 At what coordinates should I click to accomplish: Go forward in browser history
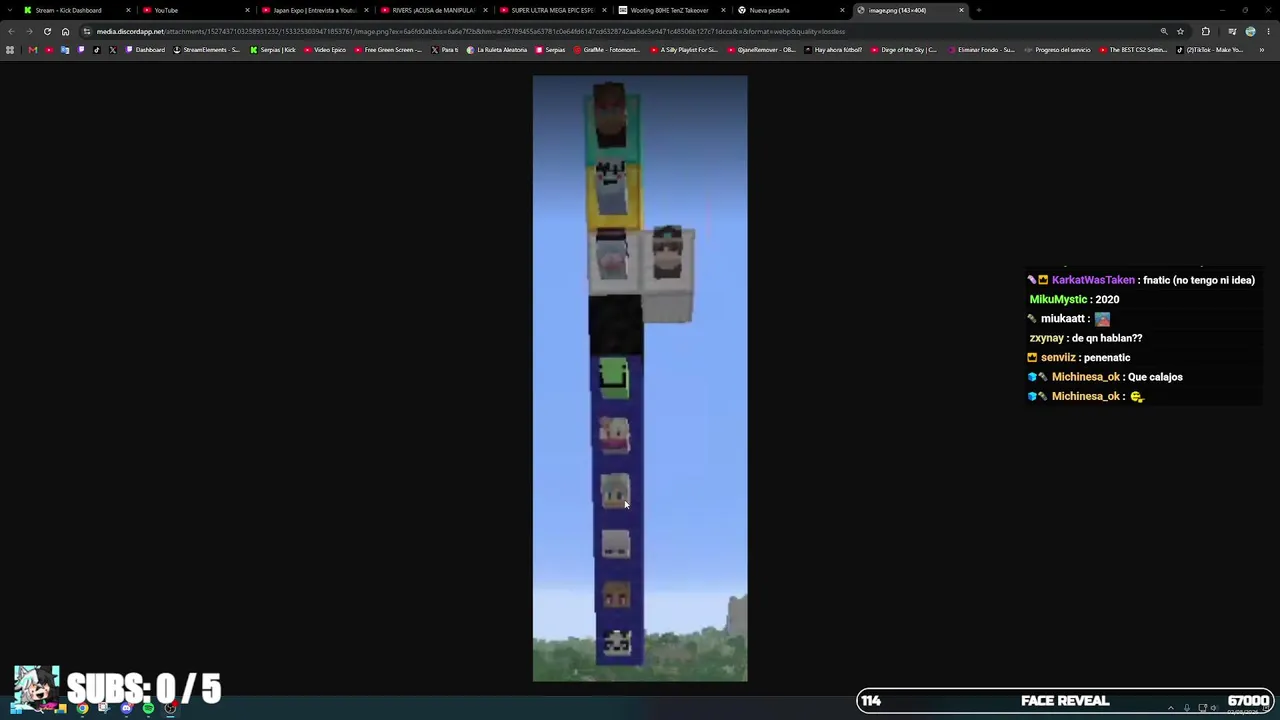(x=29, y=31)
